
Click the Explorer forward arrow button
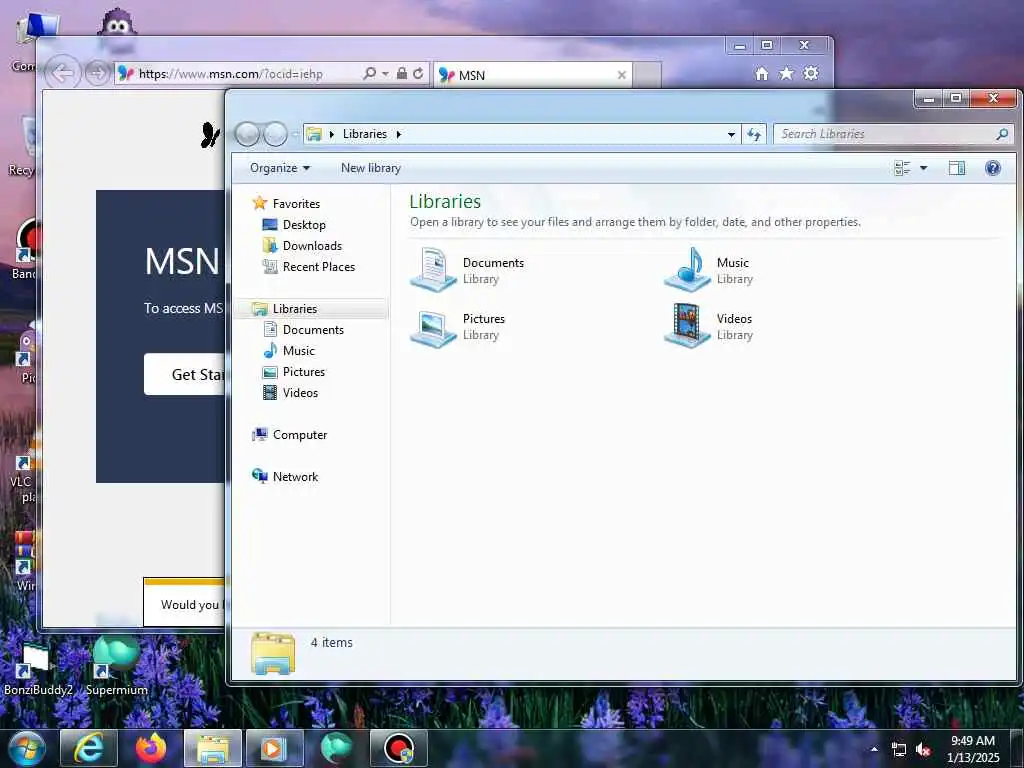pyautogui.click(x=275, y=134)
